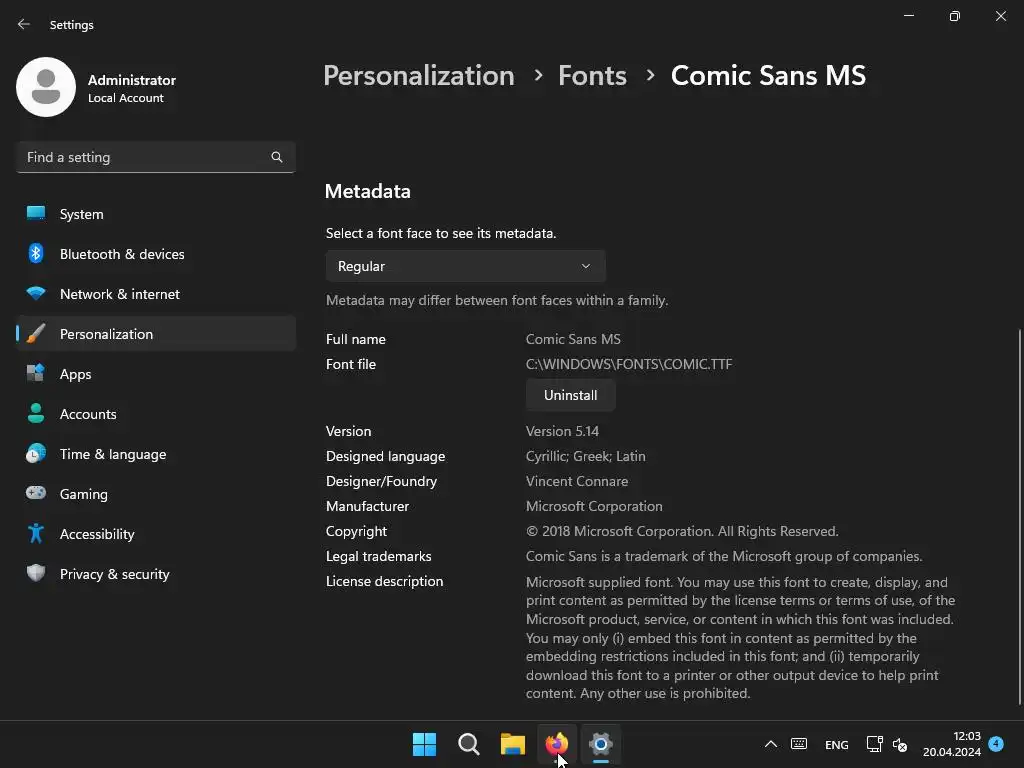Open Accessibility settings category
The image size is (1024, 768).
point(156,534)
